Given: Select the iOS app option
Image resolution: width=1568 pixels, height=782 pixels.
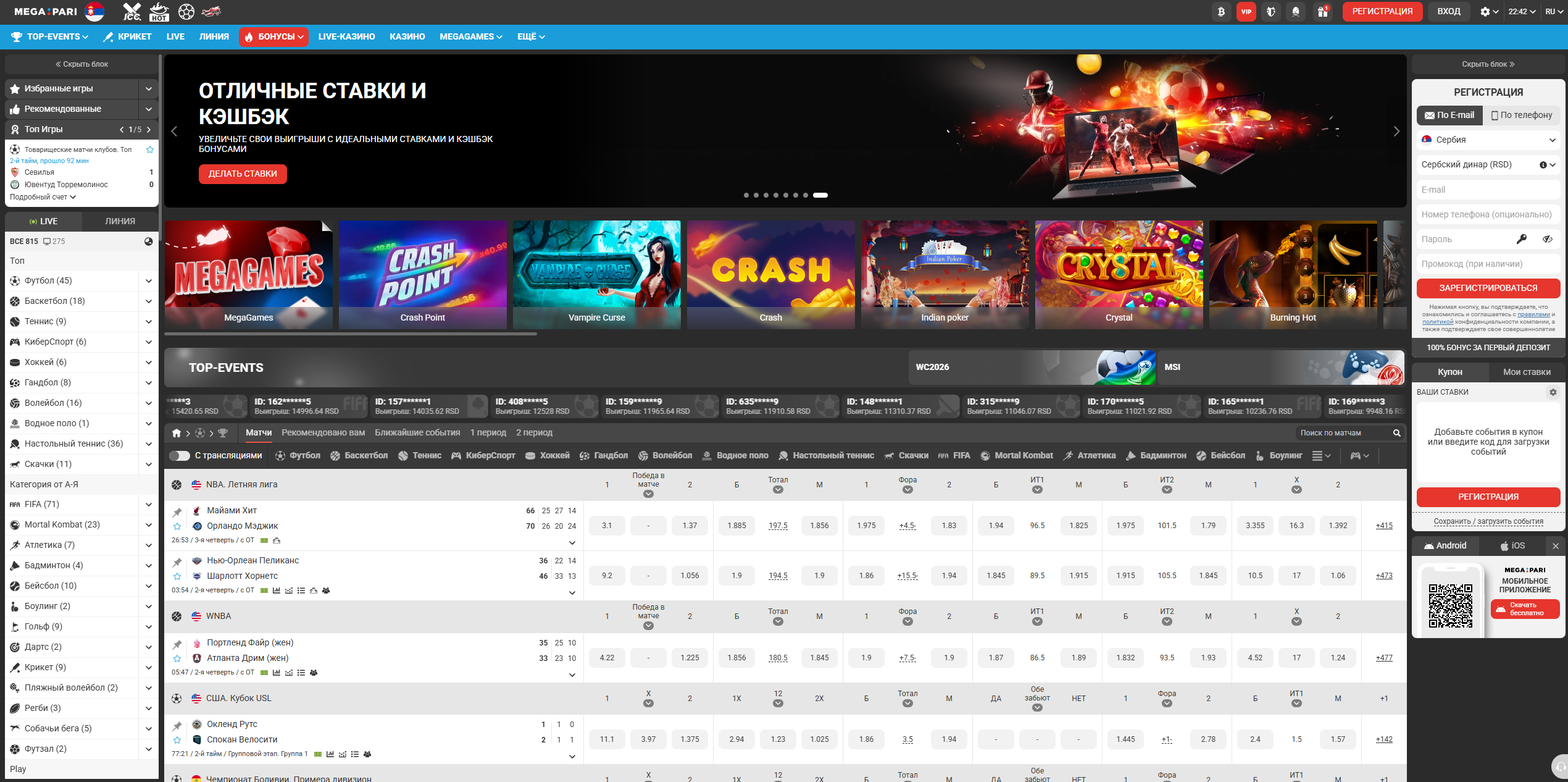Looking at the screenshot, I should coord(1512,546).
